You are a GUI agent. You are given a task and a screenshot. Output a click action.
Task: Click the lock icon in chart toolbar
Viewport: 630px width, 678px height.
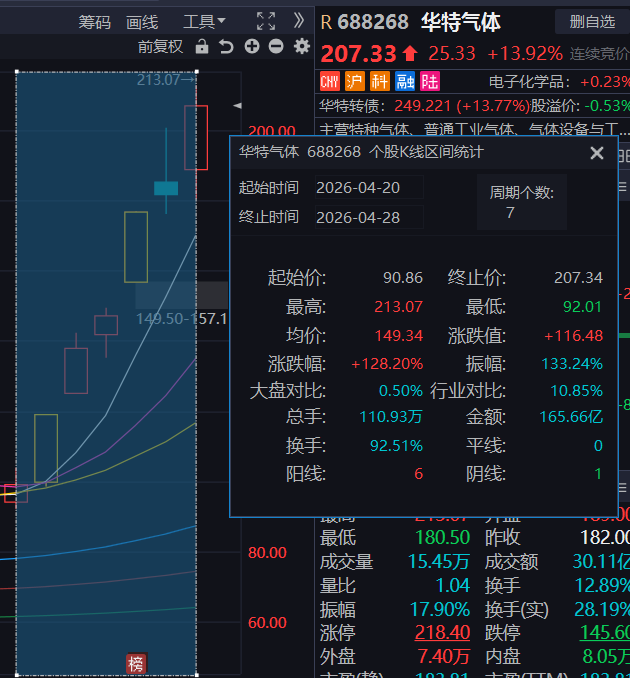pyautogui.click(x=201, y=46)
